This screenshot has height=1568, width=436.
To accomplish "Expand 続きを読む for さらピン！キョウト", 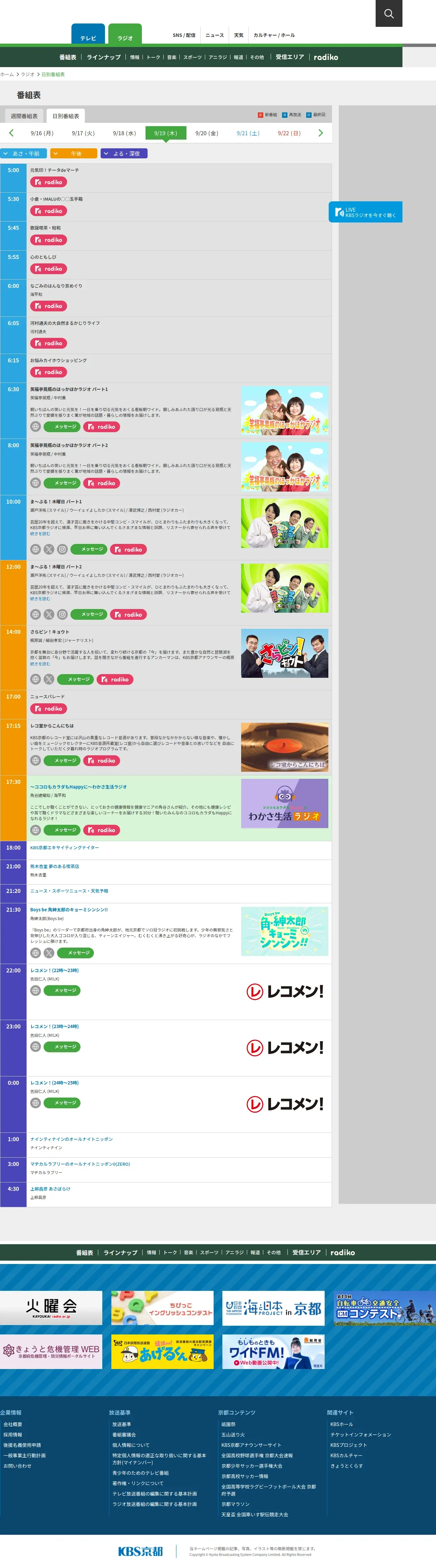I will [x=40, y=663].
